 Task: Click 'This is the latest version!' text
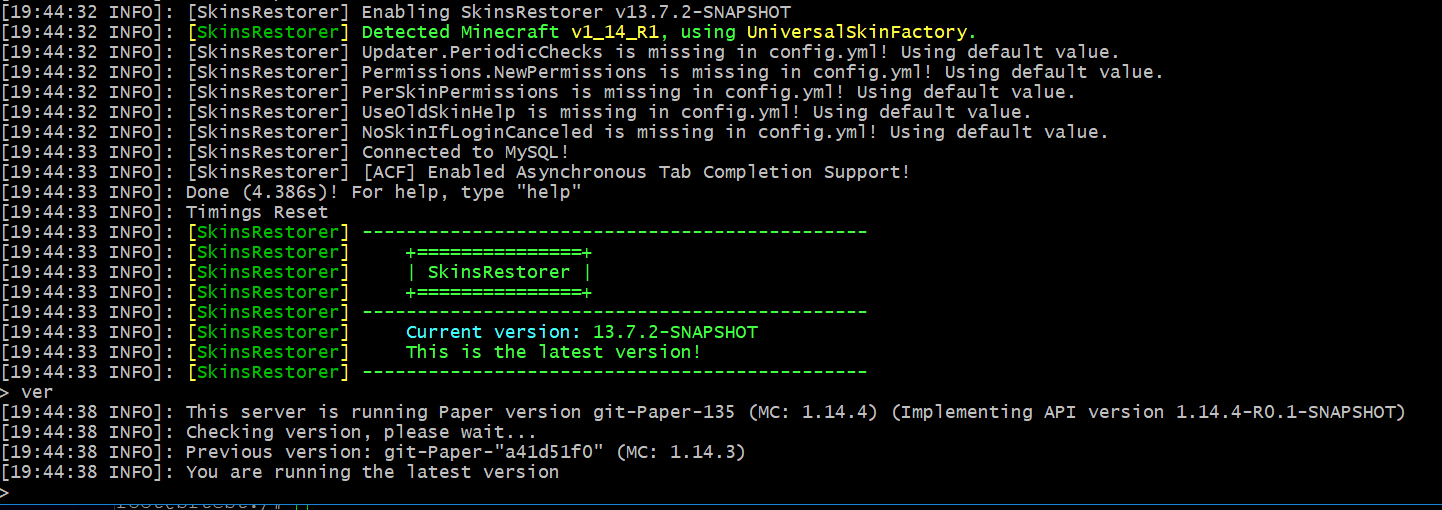click(x=554, y=352)
